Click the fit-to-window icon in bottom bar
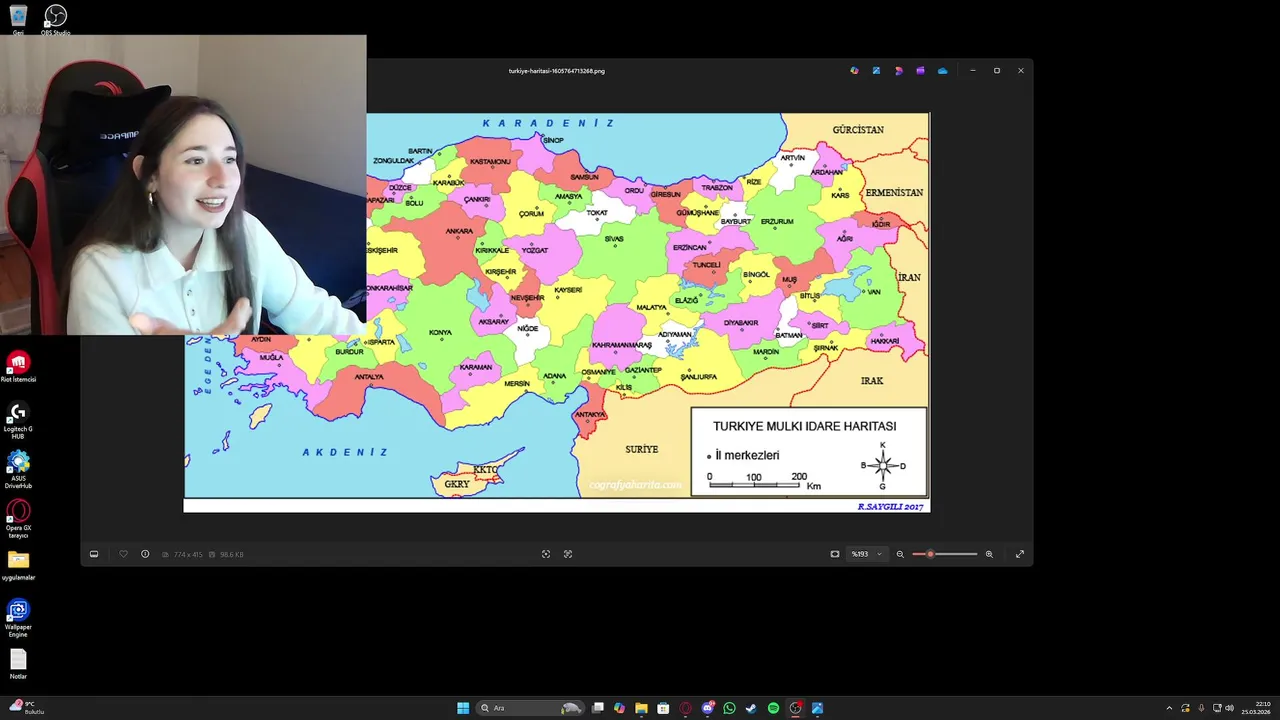The image size is (1280, 720). 546,554
